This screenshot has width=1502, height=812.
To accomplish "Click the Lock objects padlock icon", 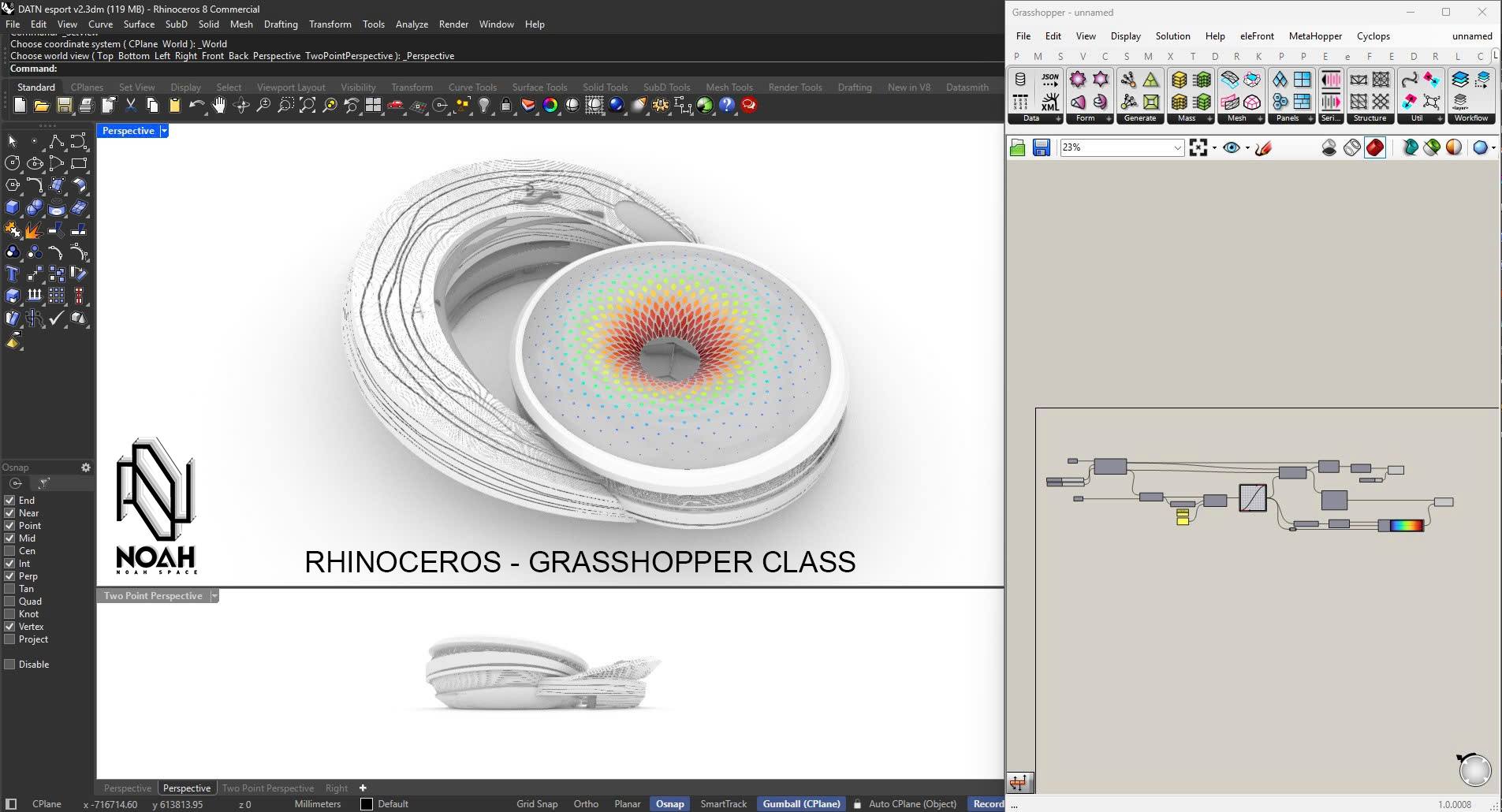I will pos(506,105).
